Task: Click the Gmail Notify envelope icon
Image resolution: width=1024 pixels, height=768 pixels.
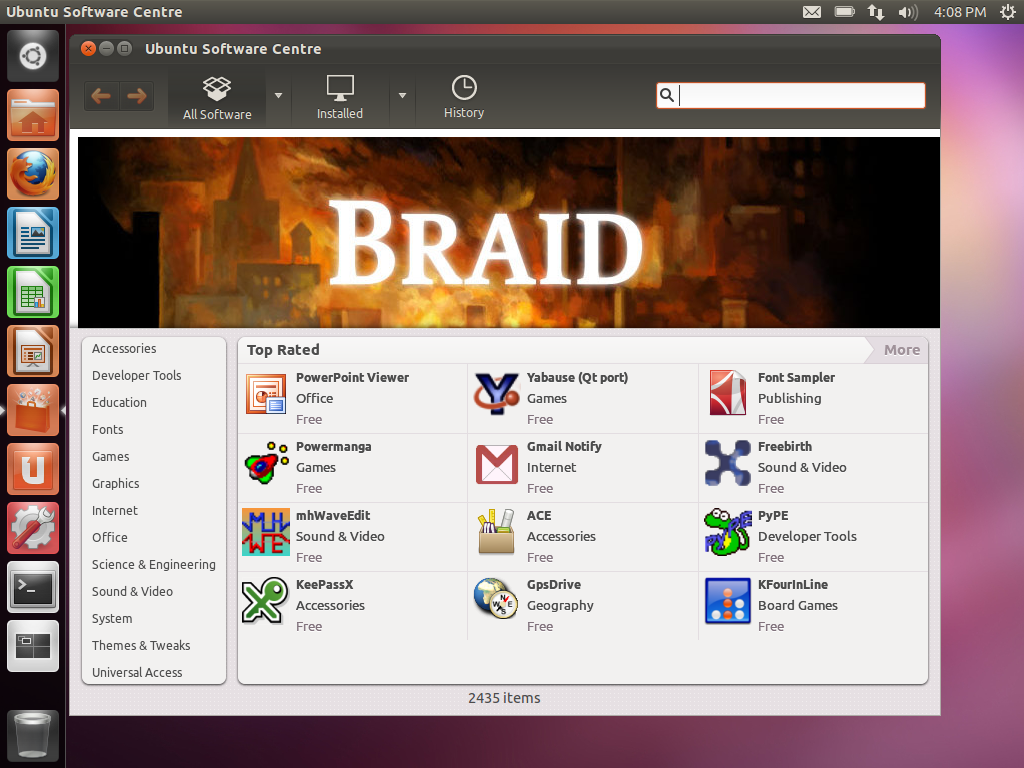Action: coord(496,464)
